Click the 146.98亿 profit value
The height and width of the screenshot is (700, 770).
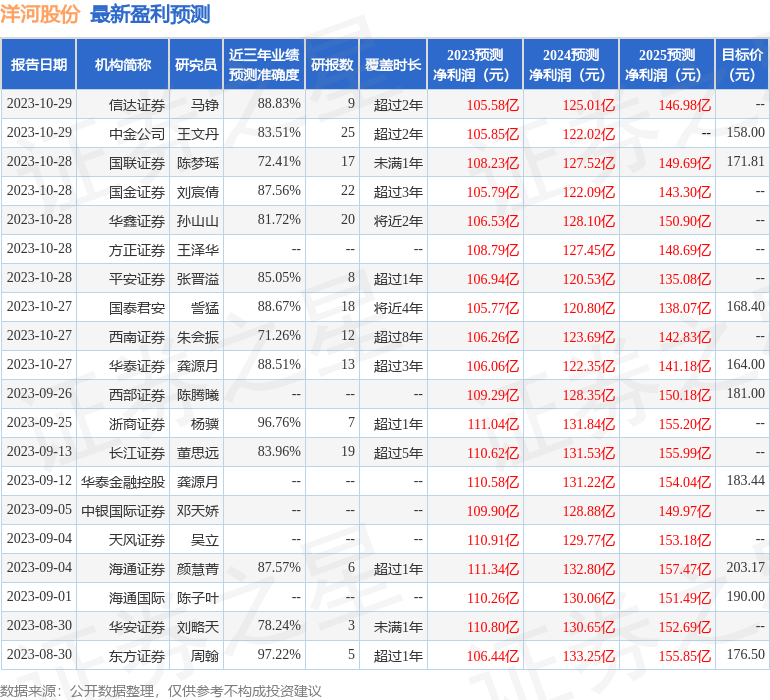click(x=685, y=105)
